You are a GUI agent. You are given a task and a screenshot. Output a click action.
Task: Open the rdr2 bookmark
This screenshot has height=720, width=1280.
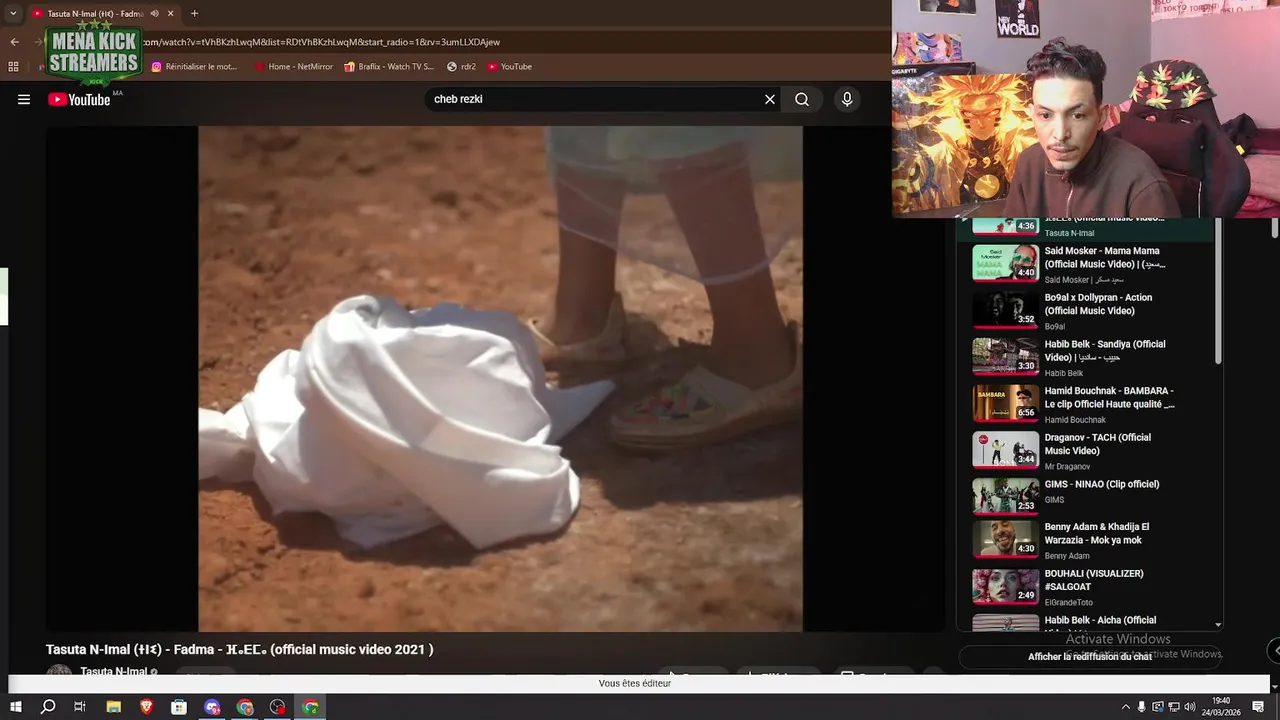[x=461, y=67]
